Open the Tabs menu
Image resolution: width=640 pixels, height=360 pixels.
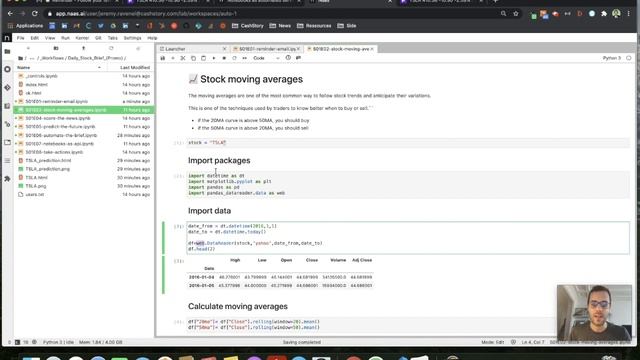[112, 38]
